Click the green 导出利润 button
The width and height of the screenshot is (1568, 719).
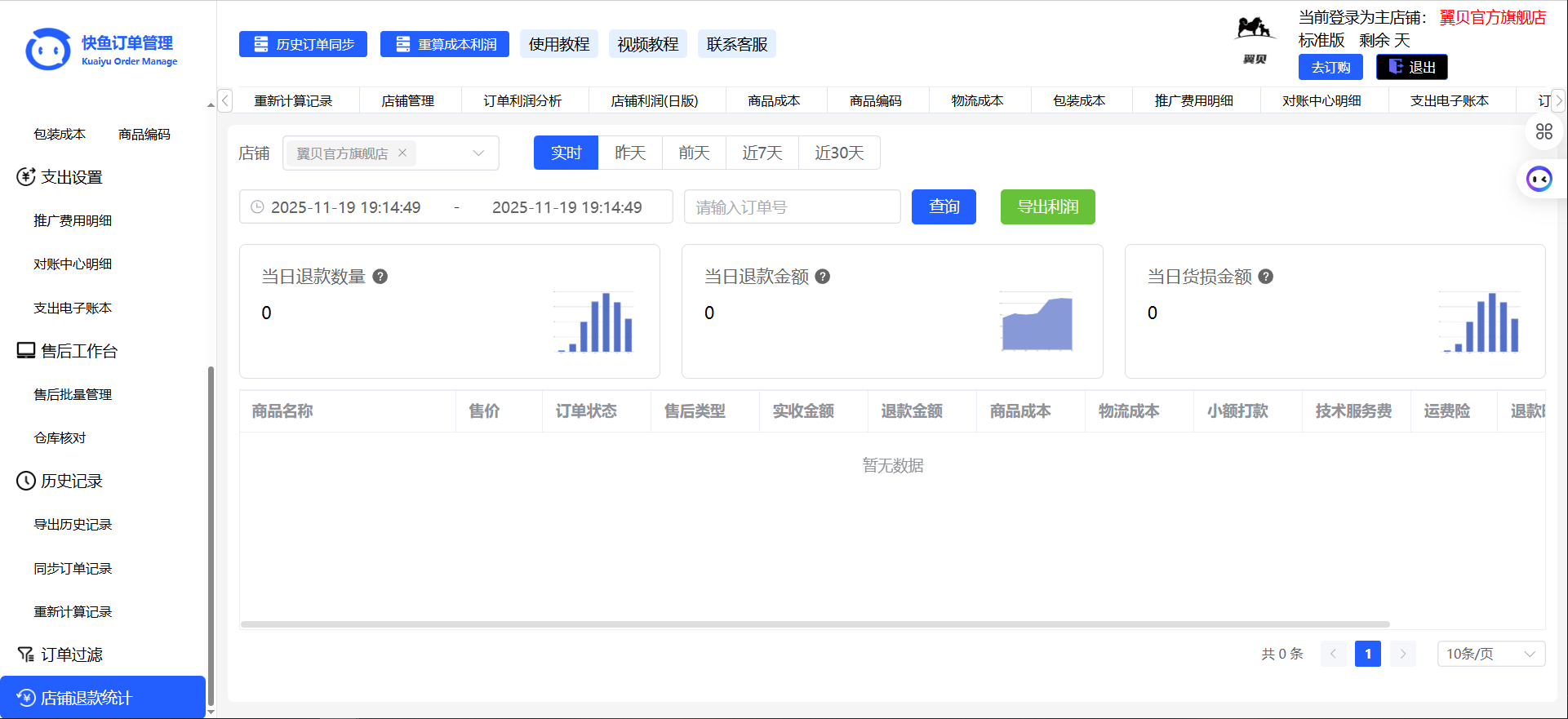[1047, 206]
